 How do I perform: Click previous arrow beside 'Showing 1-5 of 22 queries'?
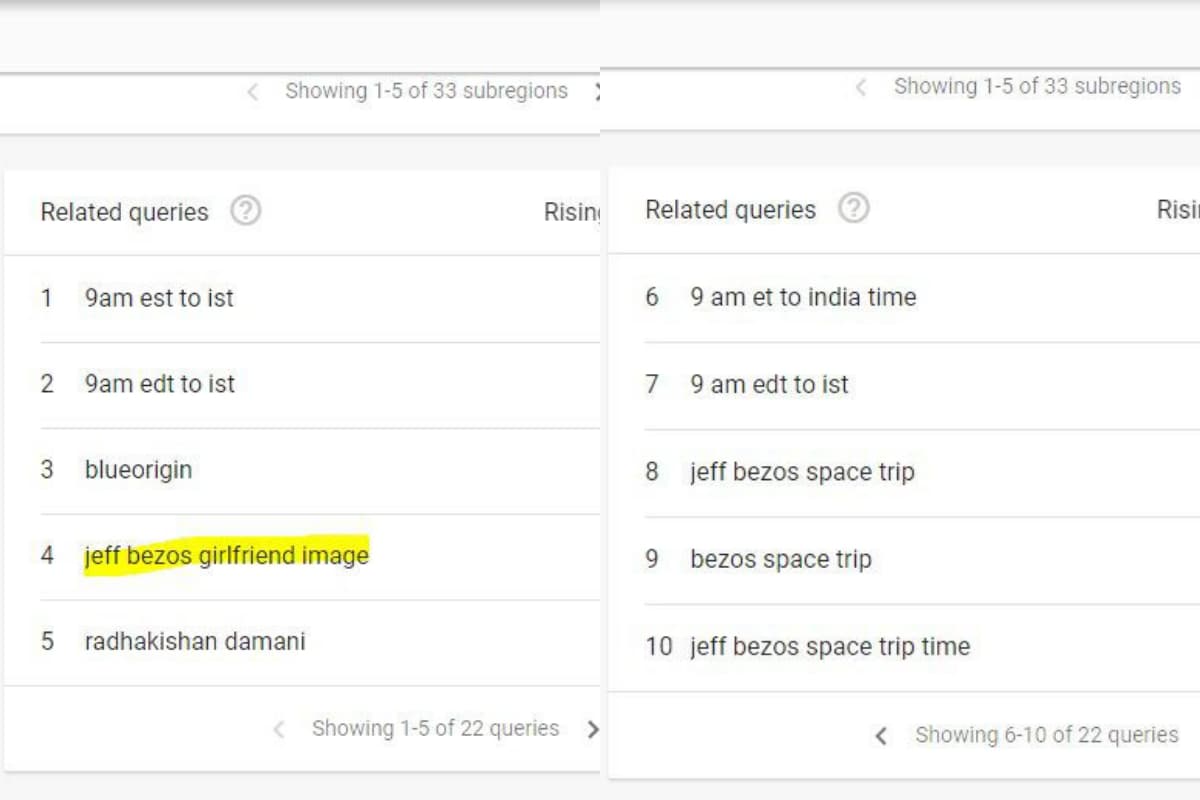279,729
